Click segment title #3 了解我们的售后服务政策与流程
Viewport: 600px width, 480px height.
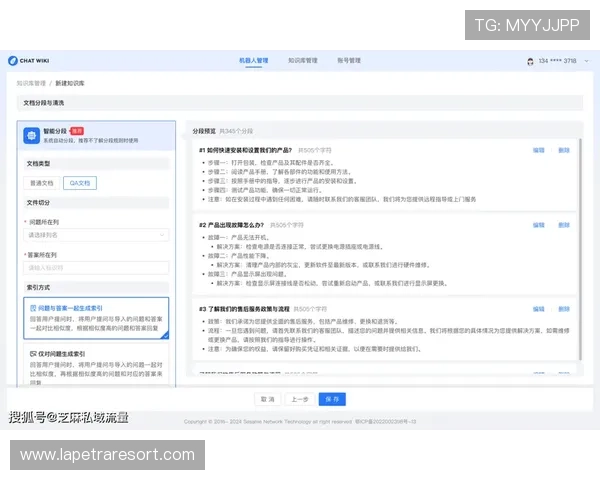(x=244, y=309)
